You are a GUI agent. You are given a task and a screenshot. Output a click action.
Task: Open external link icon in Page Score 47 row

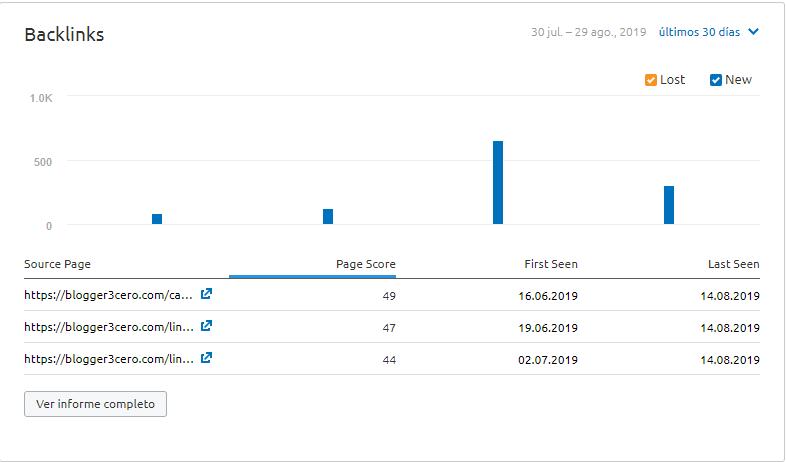point(206,326)
